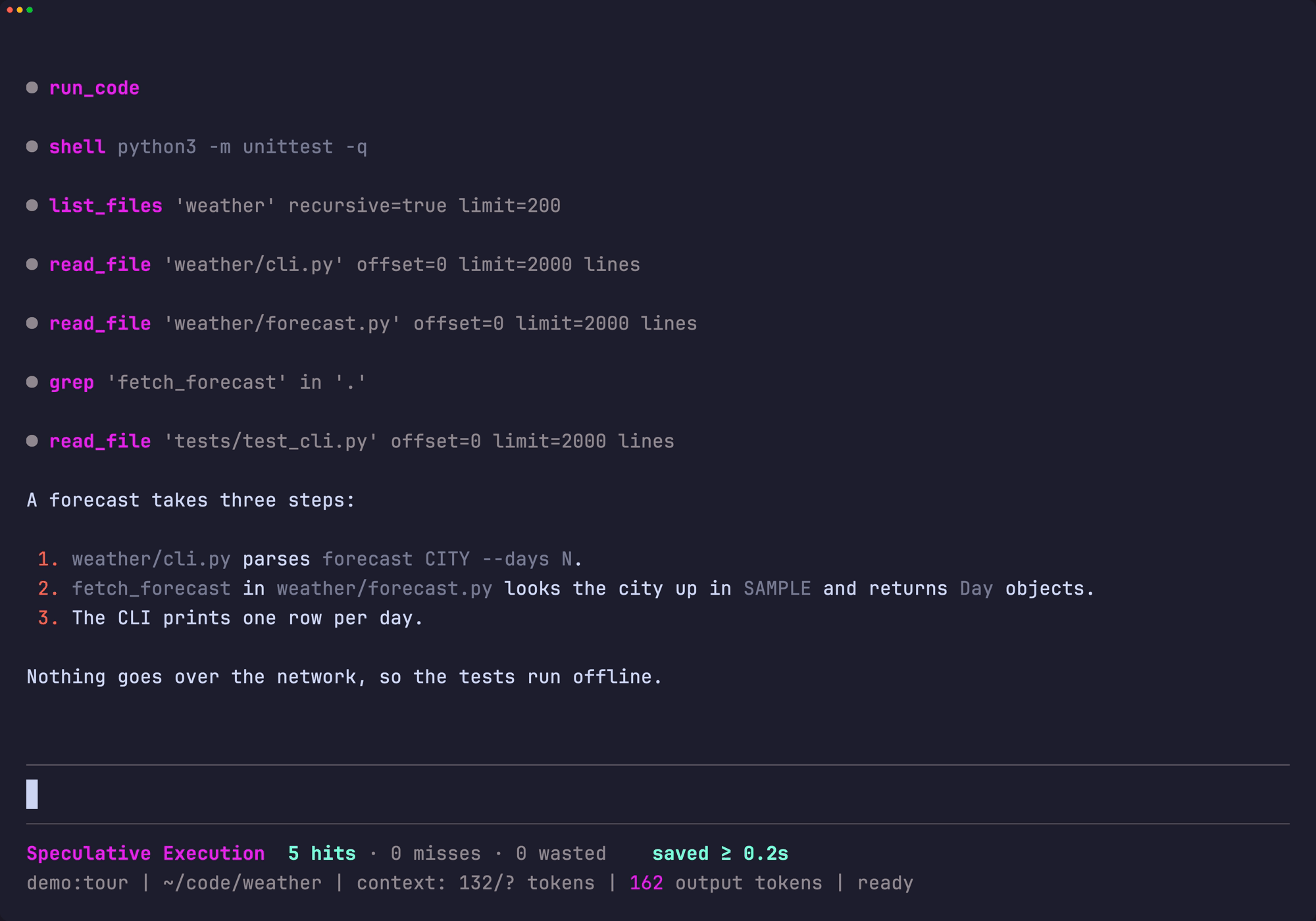The height and width of the screenshot is (921, 1316).
Task: Click the 'fetch_forecast' search pattern in the grep line
Action: (x=197, y=382)
